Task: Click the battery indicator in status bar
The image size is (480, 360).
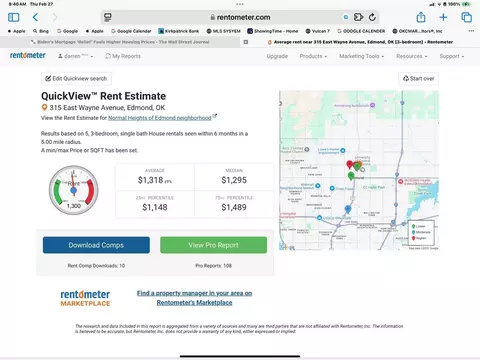Action: (x=466, y=4)
